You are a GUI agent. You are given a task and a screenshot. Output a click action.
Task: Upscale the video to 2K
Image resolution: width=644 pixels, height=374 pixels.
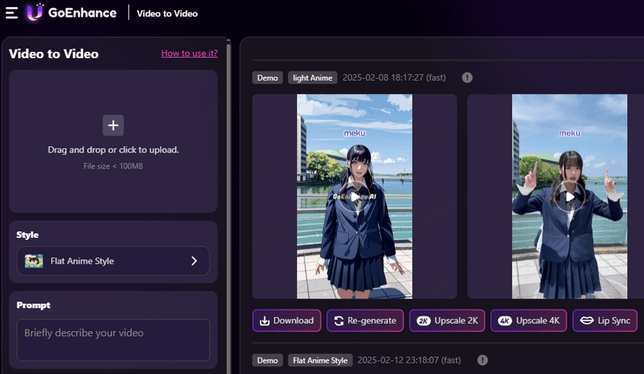(447, 321)
